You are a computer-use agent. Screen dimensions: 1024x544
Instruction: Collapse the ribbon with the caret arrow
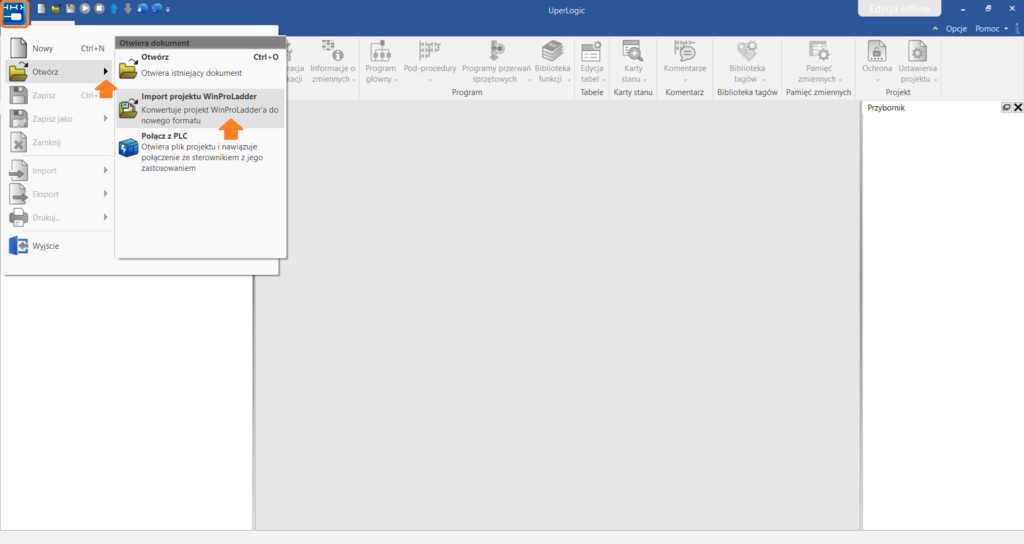click(935, 29)
